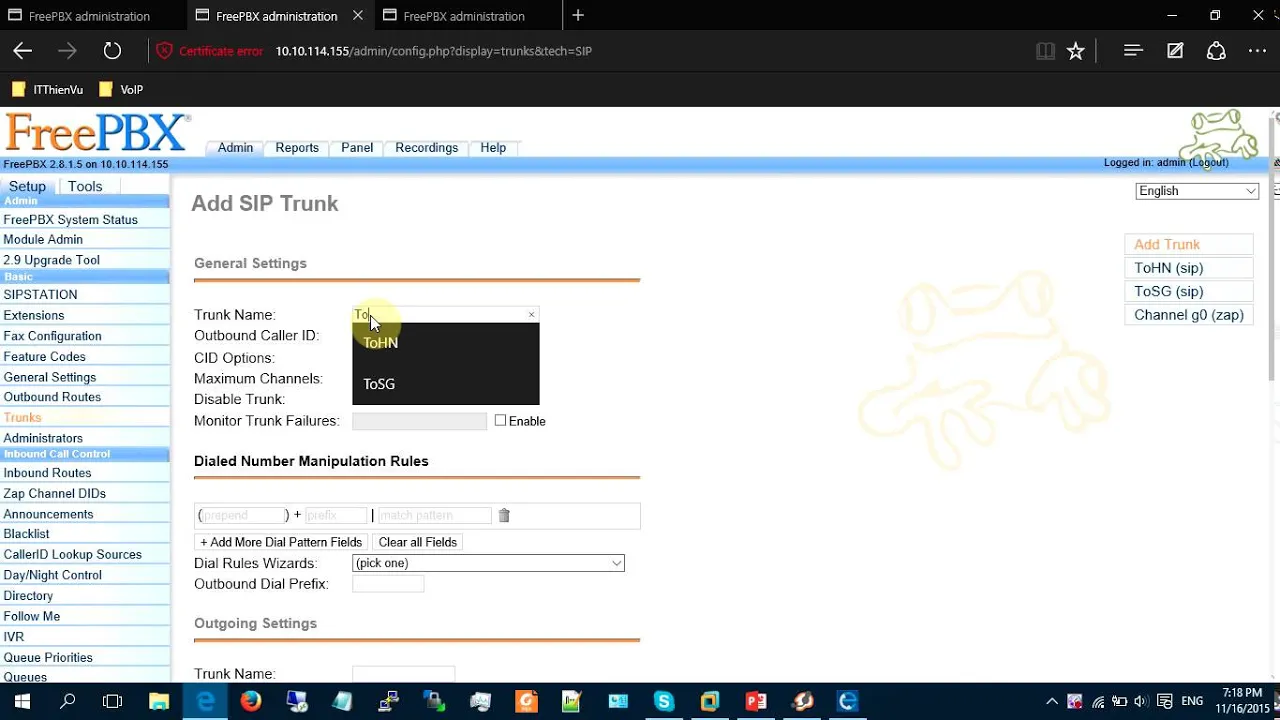The height and width of the screenshot is (720, 1280).
Task: Open Skype from the taskbar
Action: tap(664, 701)
